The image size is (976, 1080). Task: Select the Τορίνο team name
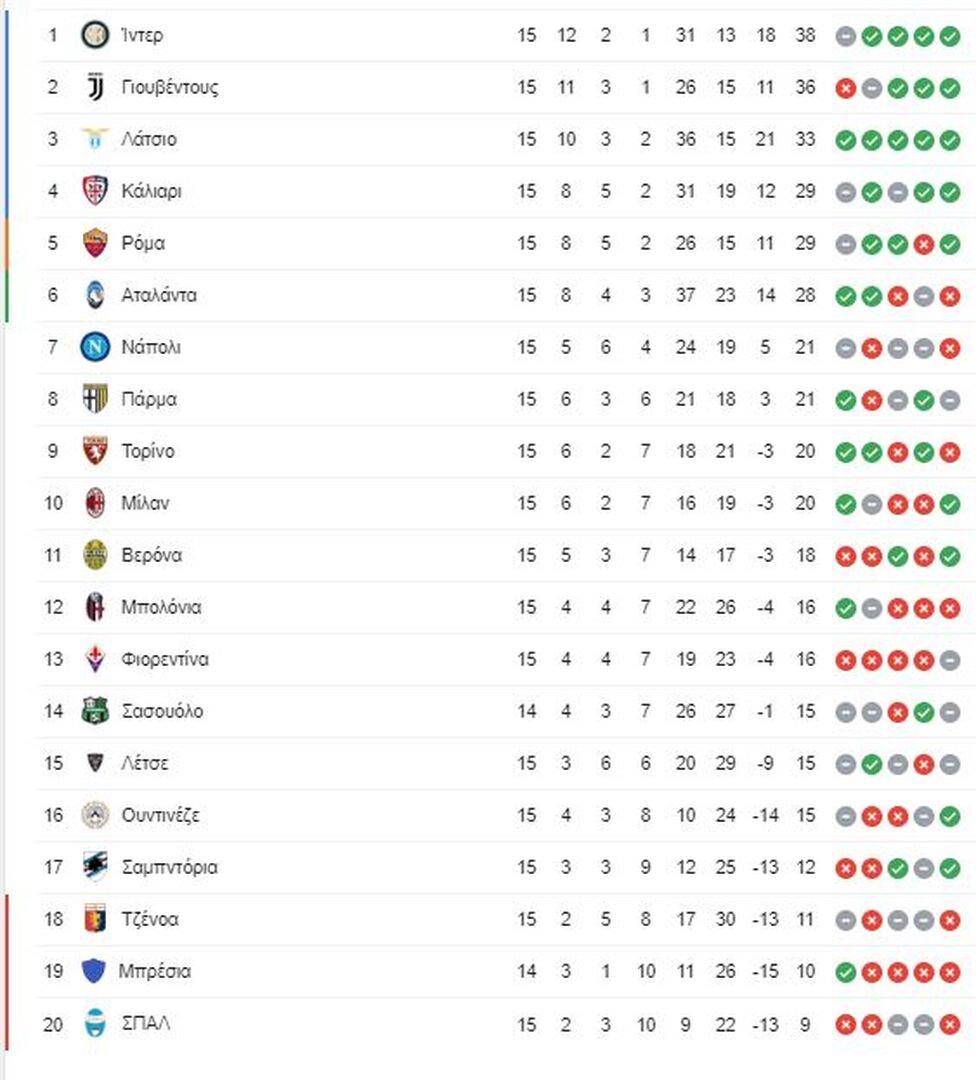coord(148,451)
